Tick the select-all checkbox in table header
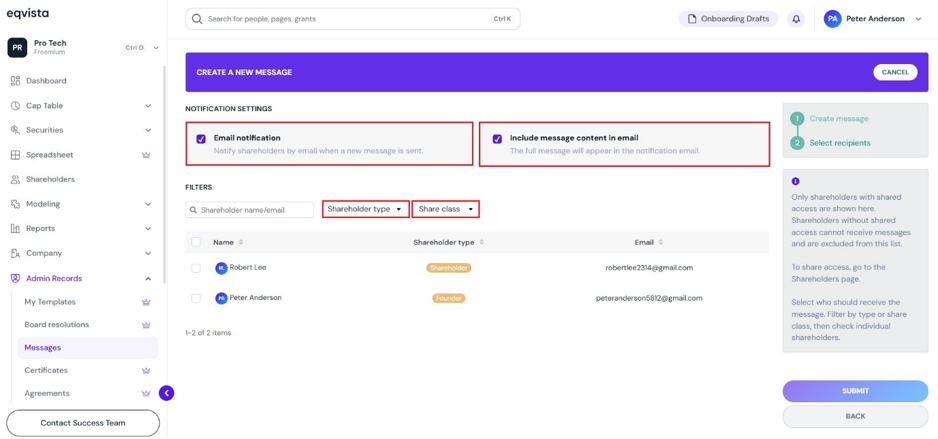 click(x=196, y=242)
